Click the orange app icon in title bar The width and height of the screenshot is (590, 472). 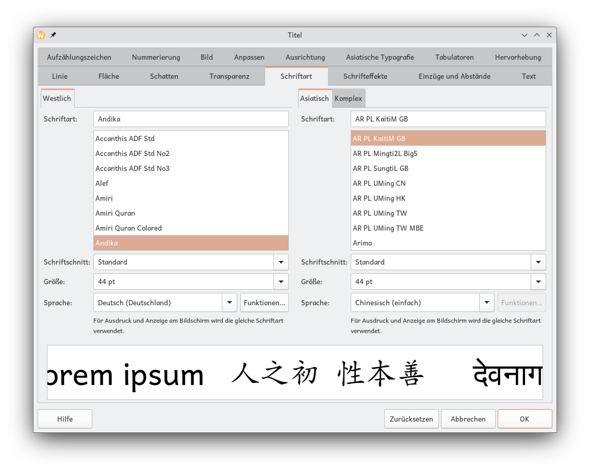[41, 35]
